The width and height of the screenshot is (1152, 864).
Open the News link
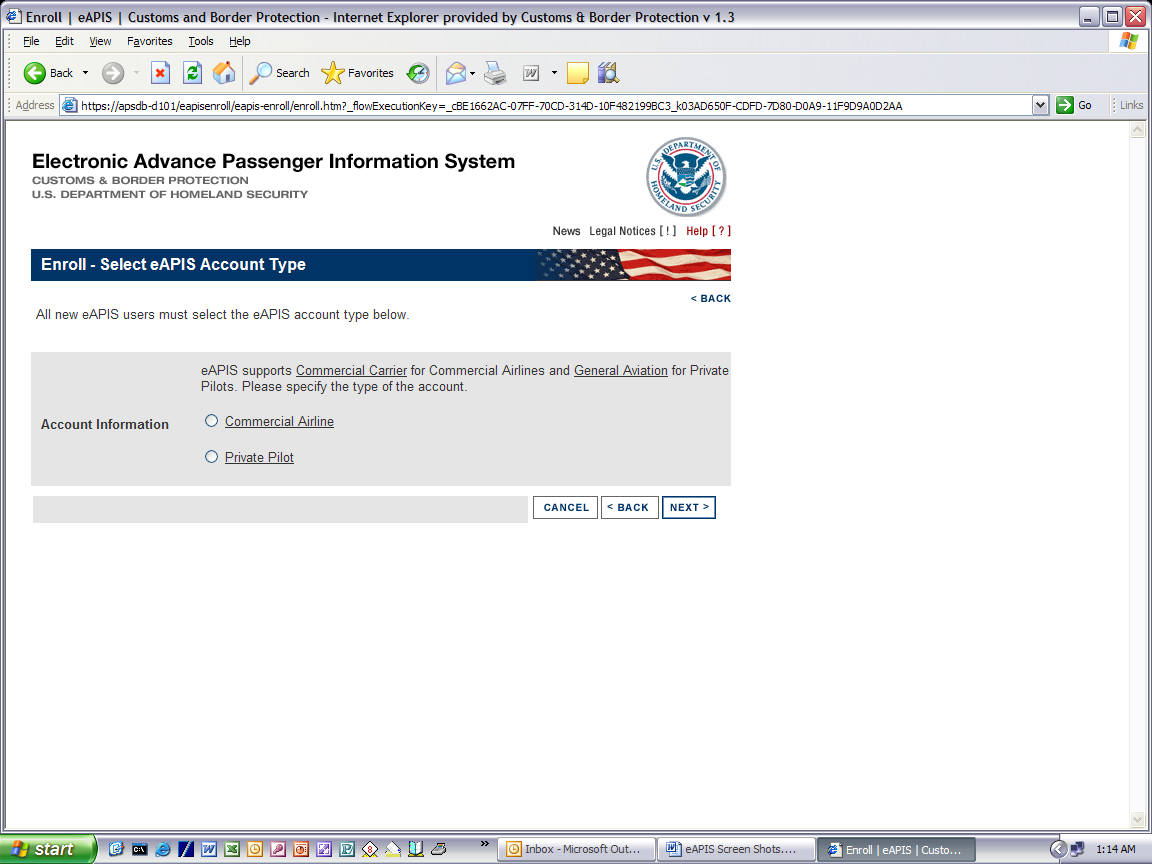click(566, 231)
